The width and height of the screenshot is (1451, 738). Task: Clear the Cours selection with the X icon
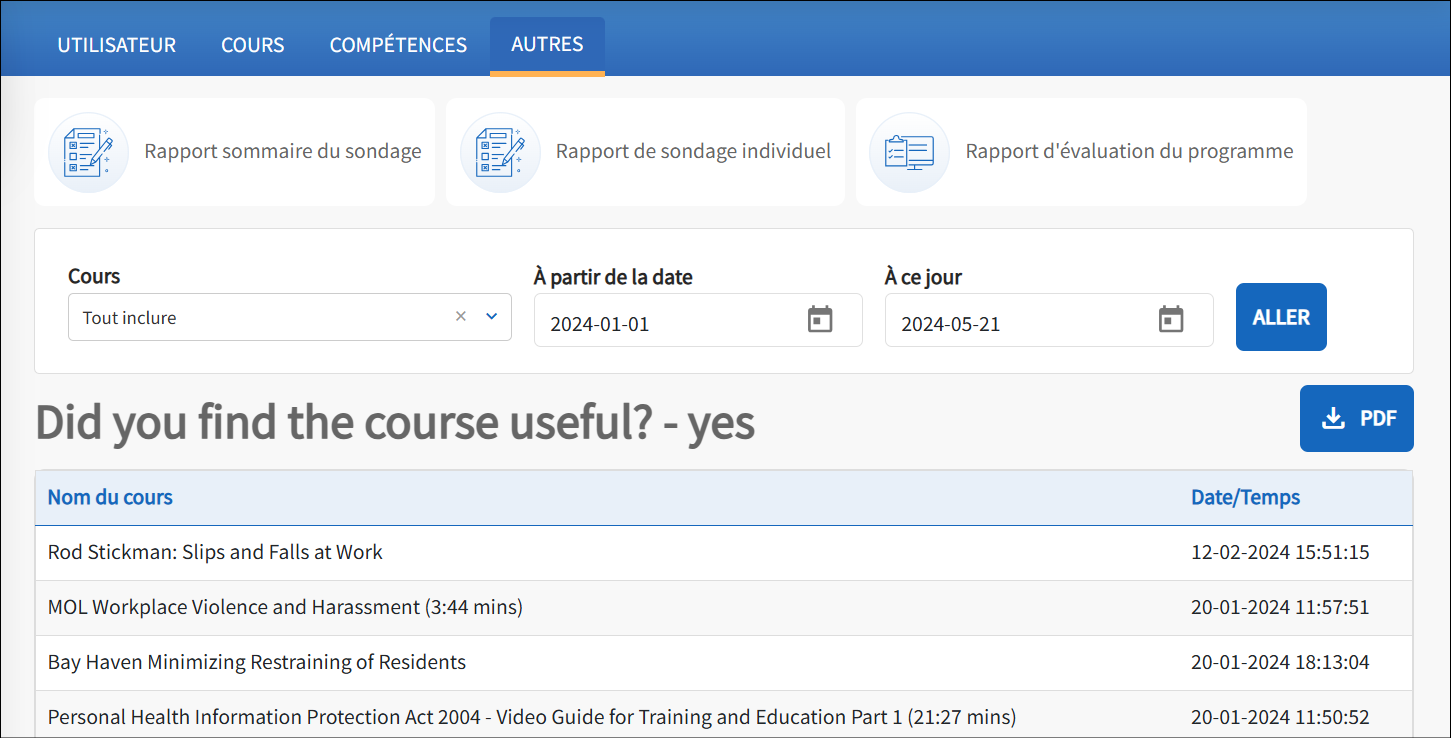[x=460, y=316]
